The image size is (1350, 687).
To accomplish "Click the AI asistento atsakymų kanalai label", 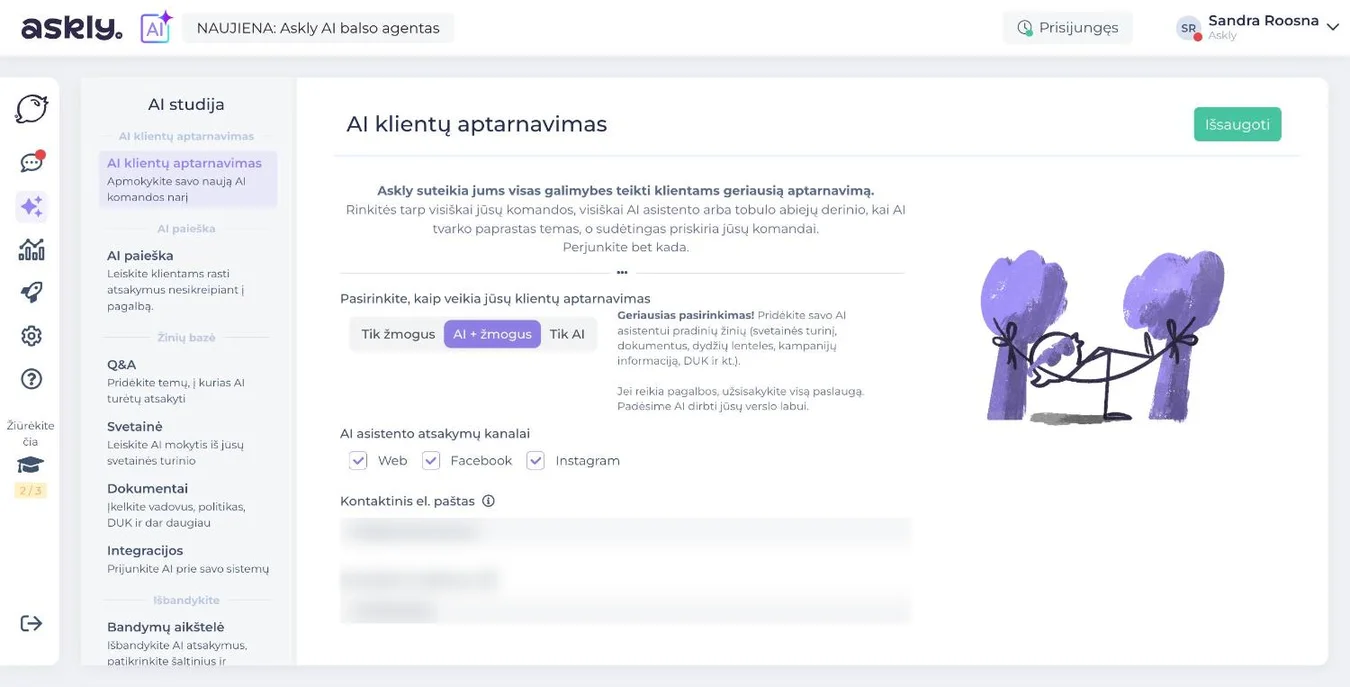I will [435, 433].
